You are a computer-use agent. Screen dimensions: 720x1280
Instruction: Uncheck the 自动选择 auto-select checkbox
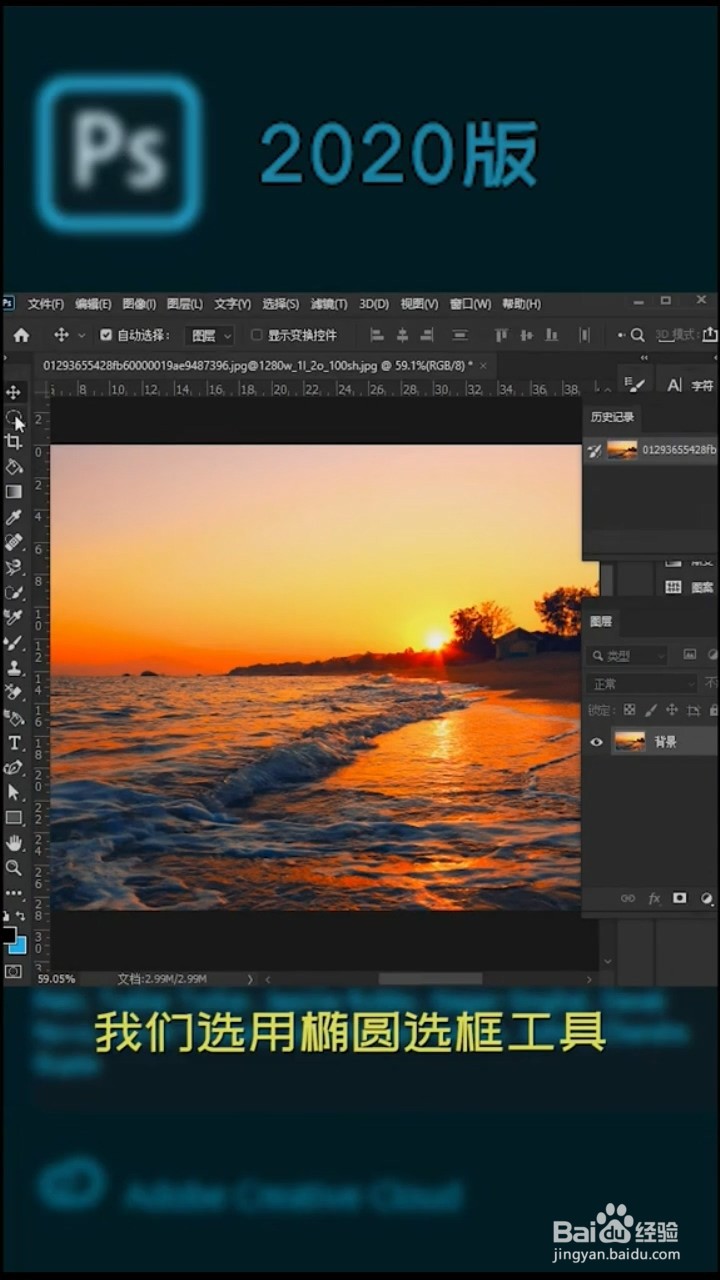coord(107,335)
